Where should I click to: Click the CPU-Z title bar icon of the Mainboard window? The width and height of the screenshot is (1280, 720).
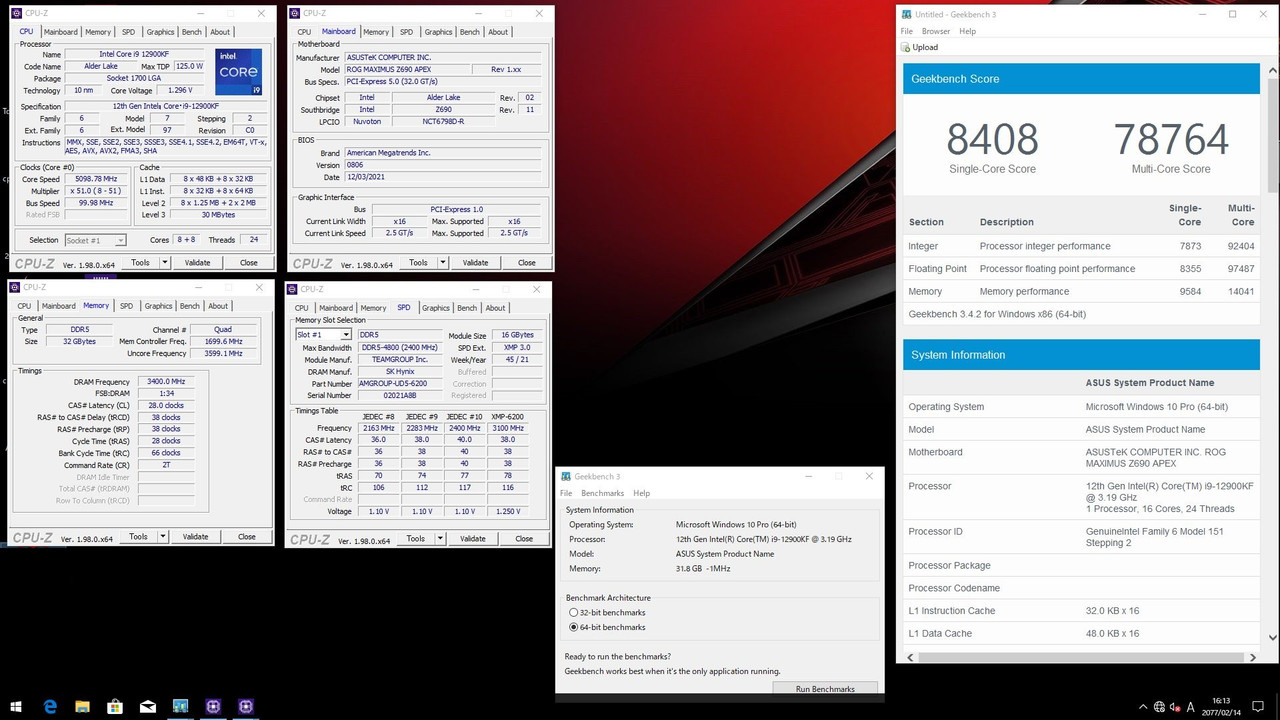[295, 13]
